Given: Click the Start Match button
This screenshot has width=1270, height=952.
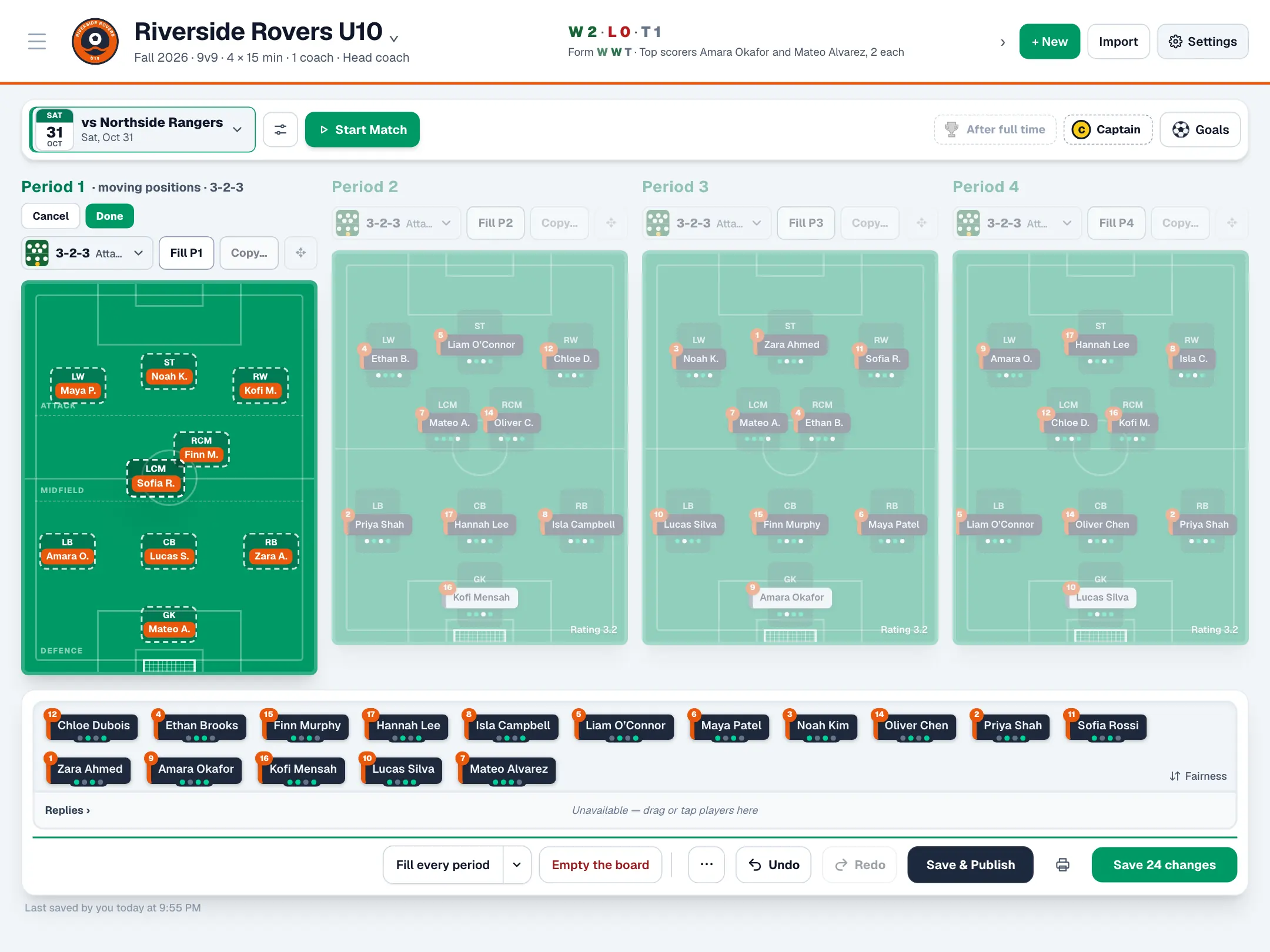Looking at the screenshot, I should click(362, 130).
